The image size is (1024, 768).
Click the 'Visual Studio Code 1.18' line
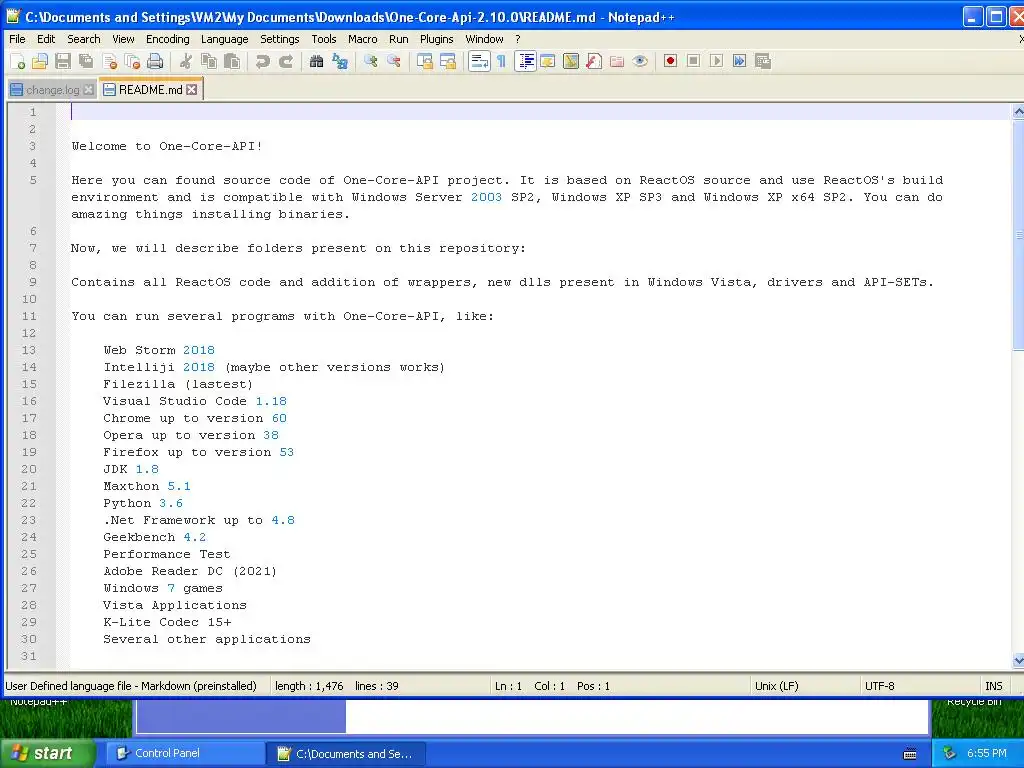pos(195,401)
